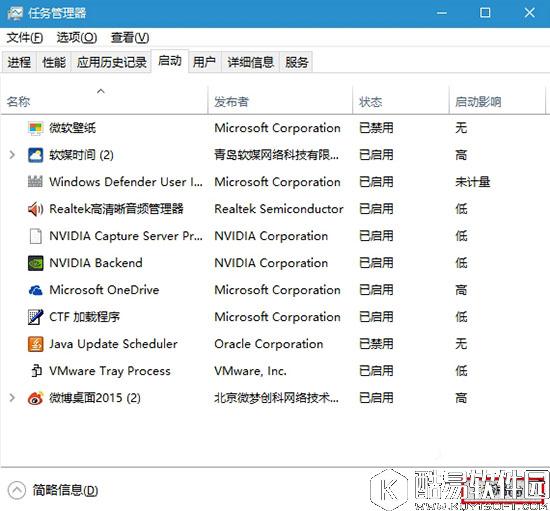The image size is (550, 511).
Task: Click the NVIDIA Capture Server file icon
Action: point(35,236)
